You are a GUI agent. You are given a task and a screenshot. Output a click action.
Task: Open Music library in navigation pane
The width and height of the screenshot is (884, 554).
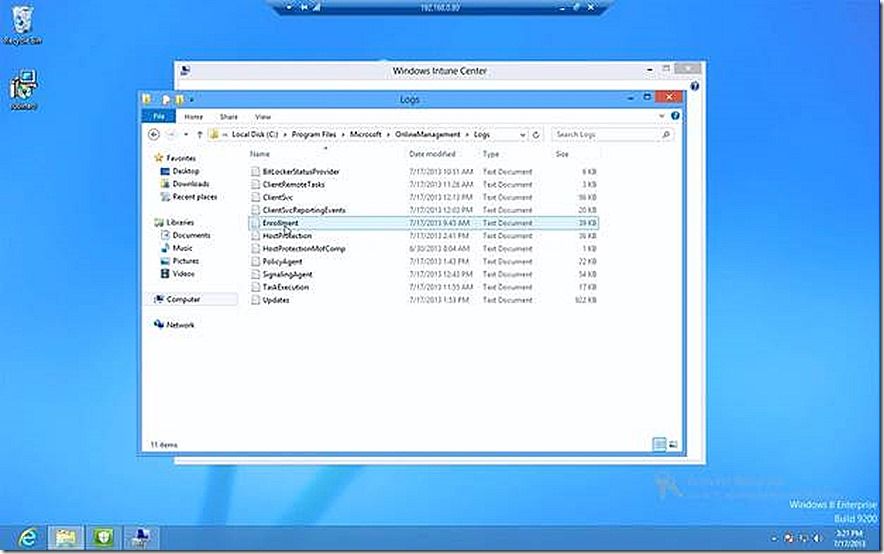pyautogui.click(x=182, y=249)
